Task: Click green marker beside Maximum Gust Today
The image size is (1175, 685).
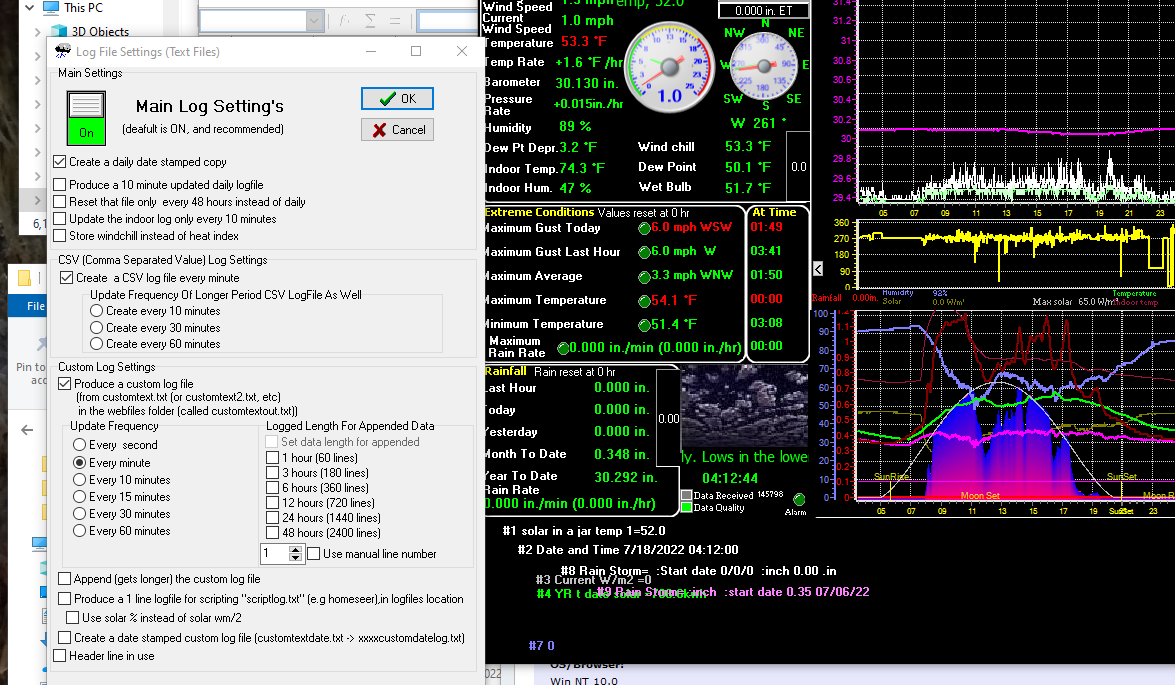Action: [644, 229]
